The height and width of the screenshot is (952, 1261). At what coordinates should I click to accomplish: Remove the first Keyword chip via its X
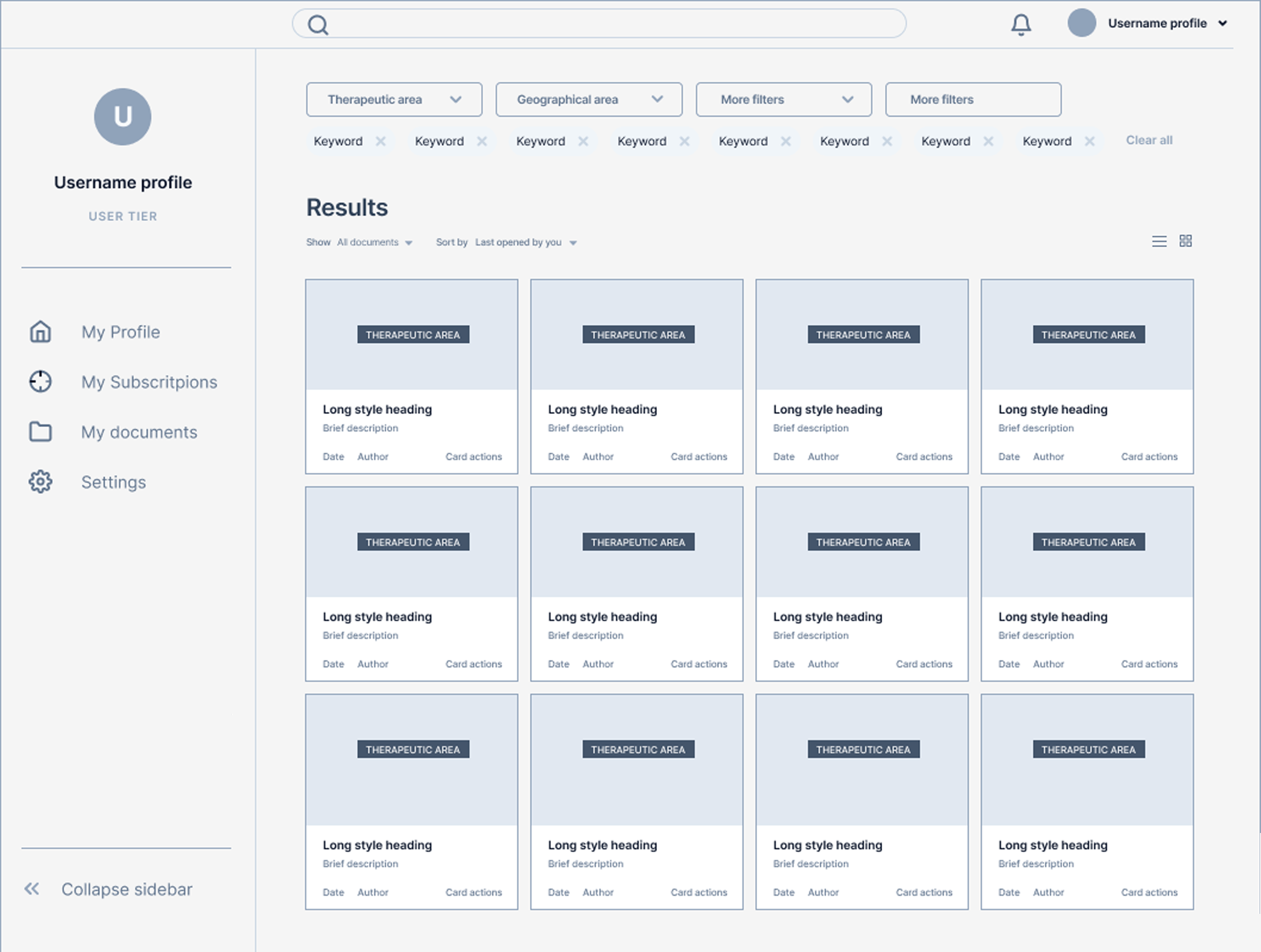381,141
